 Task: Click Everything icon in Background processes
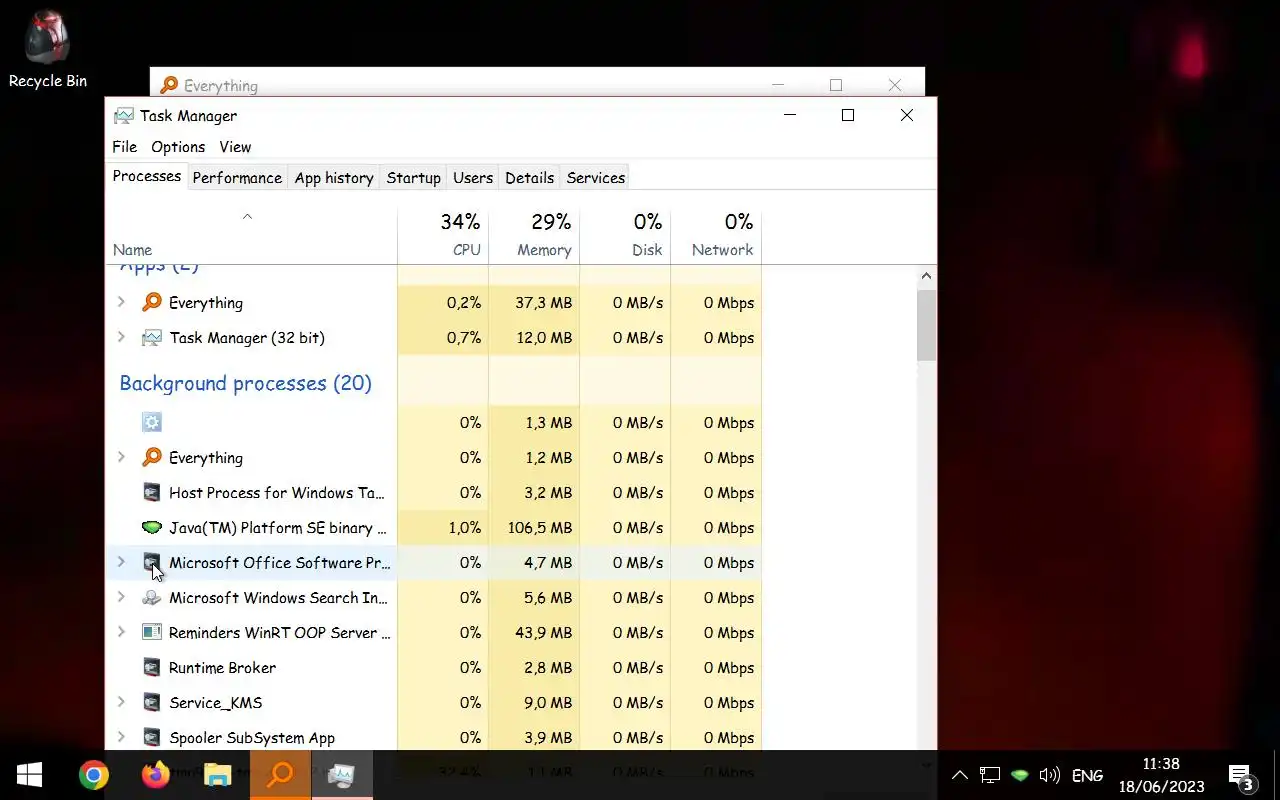coord(152,457)
